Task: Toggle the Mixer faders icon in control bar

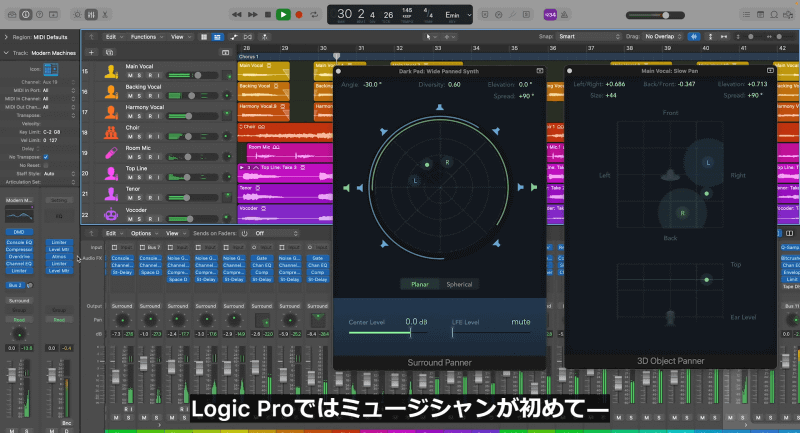Action: click(x=91, y=15)
